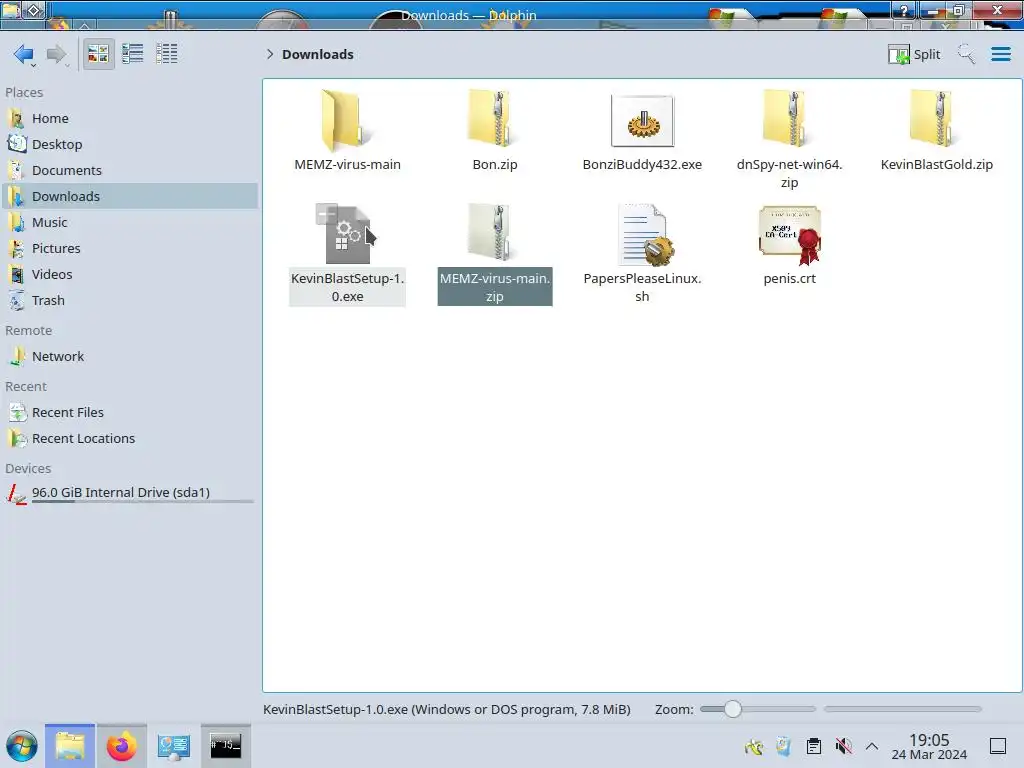Click the Bon.zip file name label
Viewport: 1024px width, 768px height.
point(494,165)
